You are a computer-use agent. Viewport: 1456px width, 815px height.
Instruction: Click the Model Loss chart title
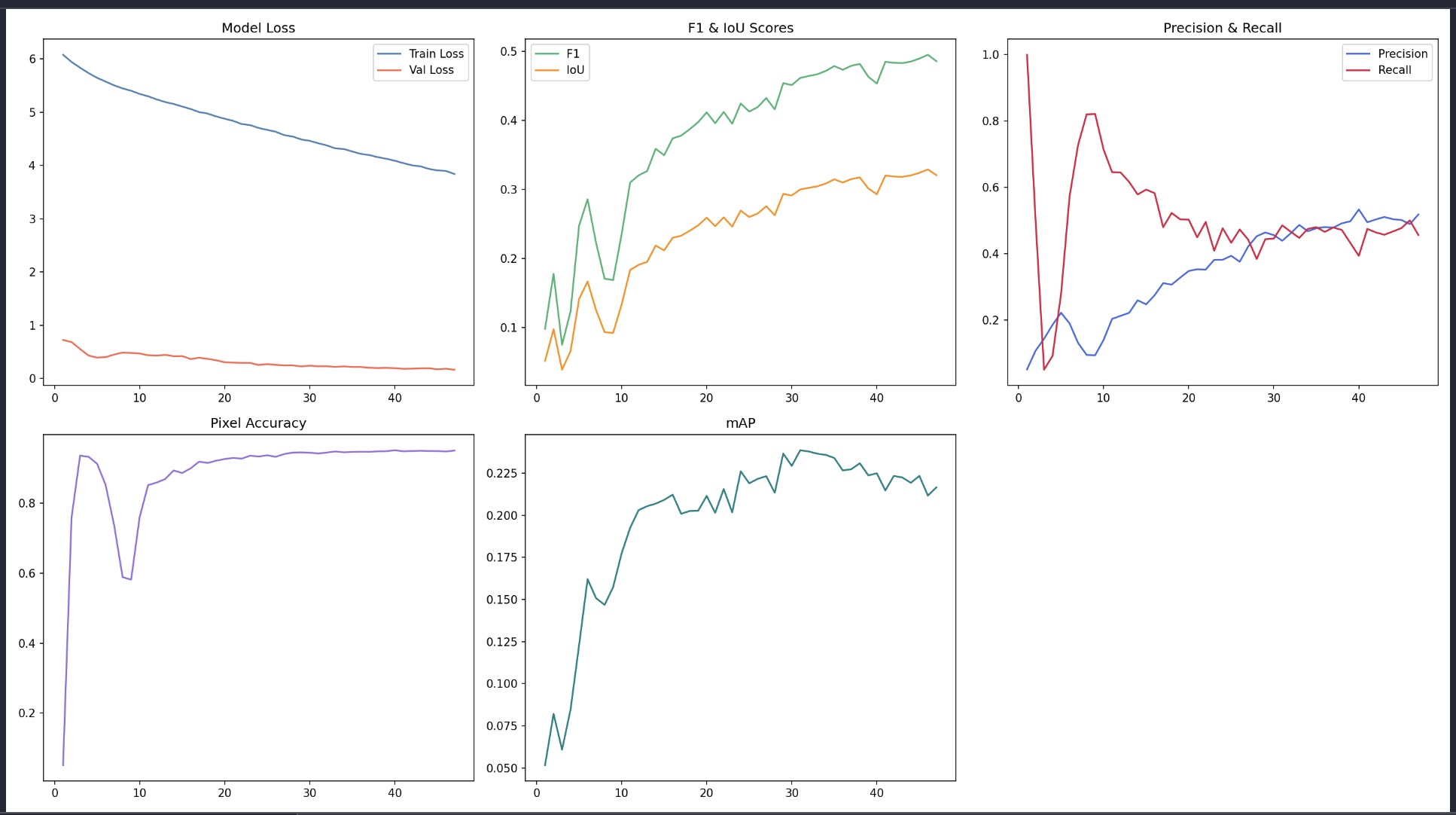[x=258, y=28]
